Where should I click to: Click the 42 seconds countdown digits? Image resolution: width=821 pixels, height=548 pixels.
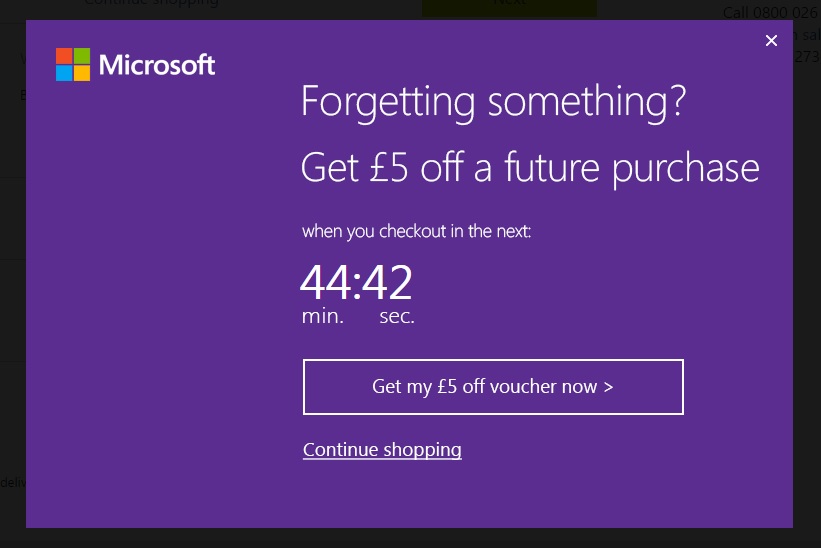tap(387, 282)
